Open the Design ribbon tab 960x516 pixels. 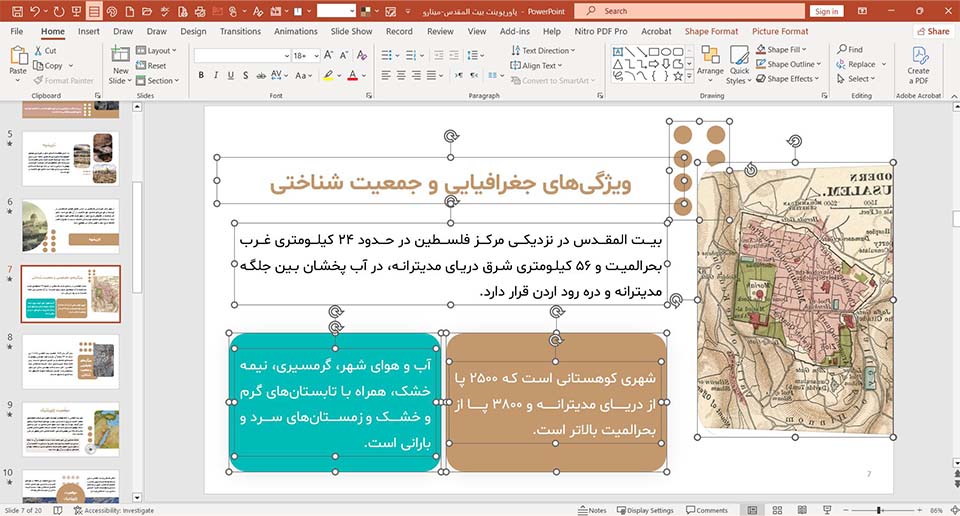pyautogui.click(x=193, y=31)
